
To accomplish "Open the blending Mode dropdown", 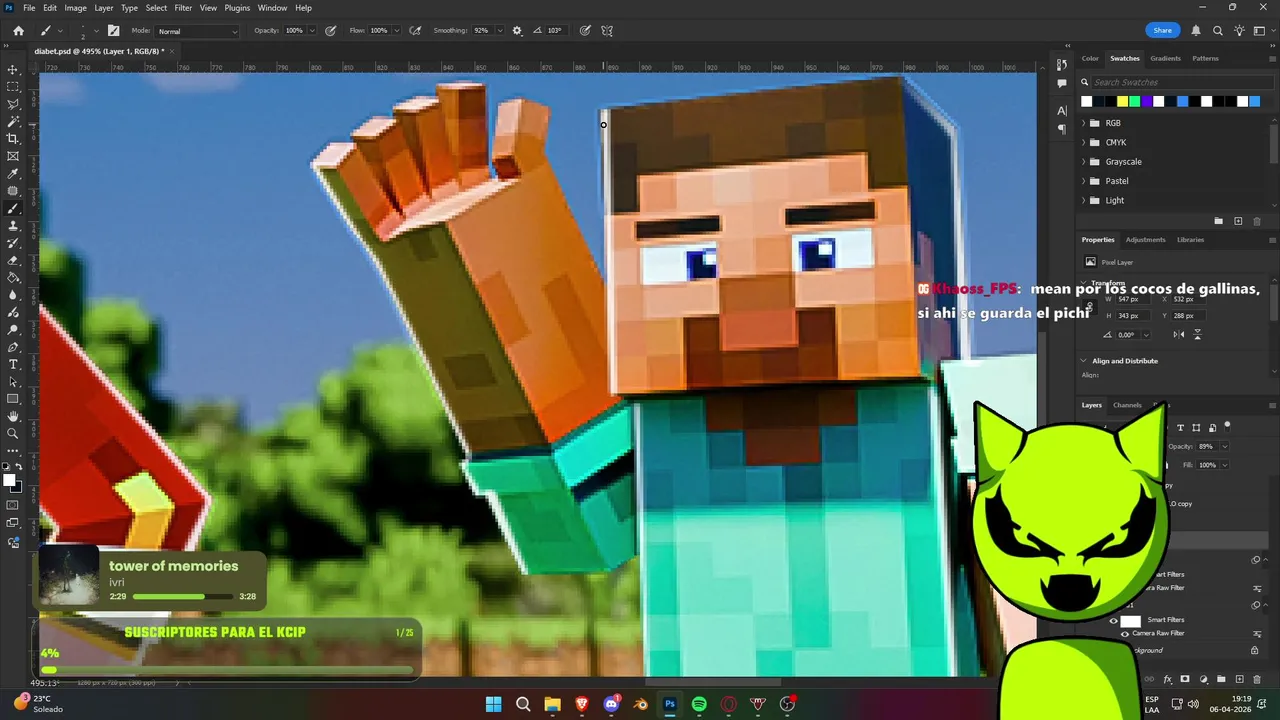I will click(x=197, y=31).
